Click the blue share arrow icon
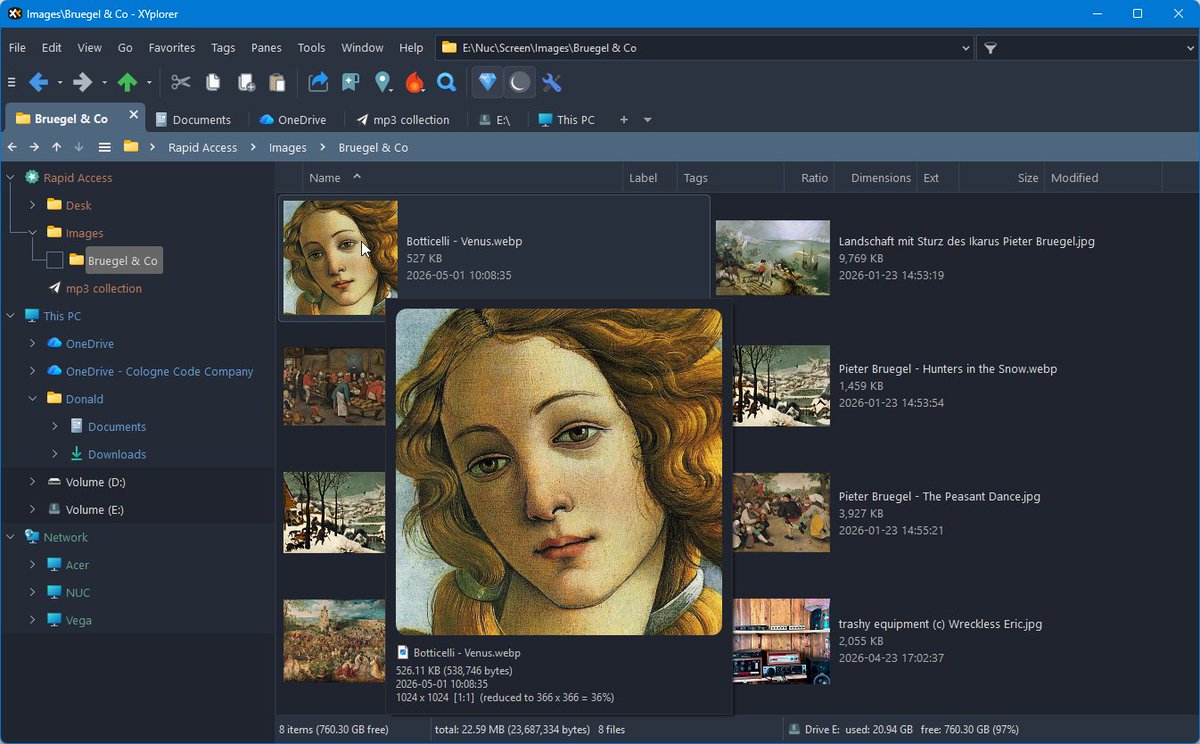The image size is (1200, 744). pos(318,82)
